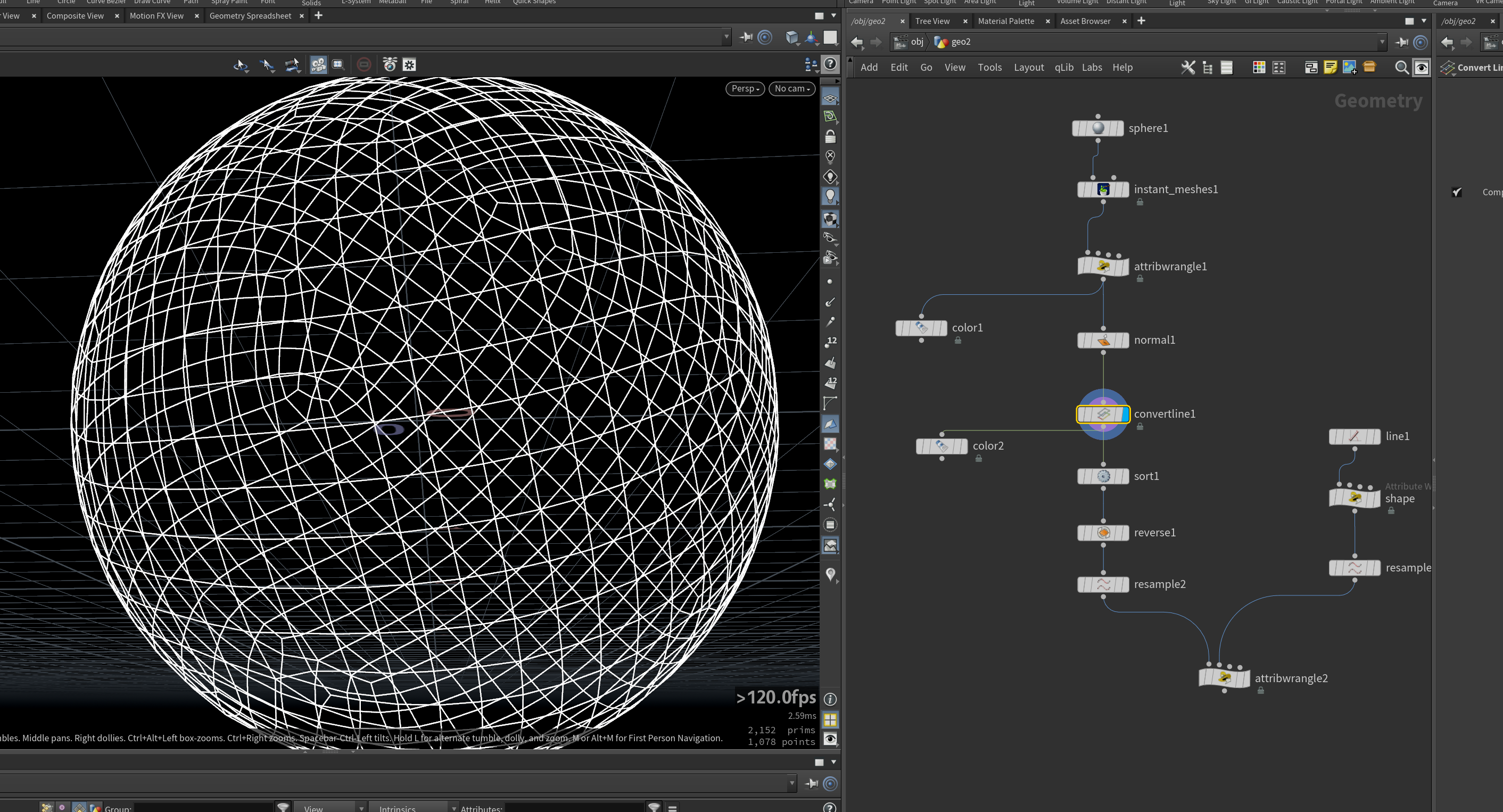Open the Layout menu in network editor

1029,68
